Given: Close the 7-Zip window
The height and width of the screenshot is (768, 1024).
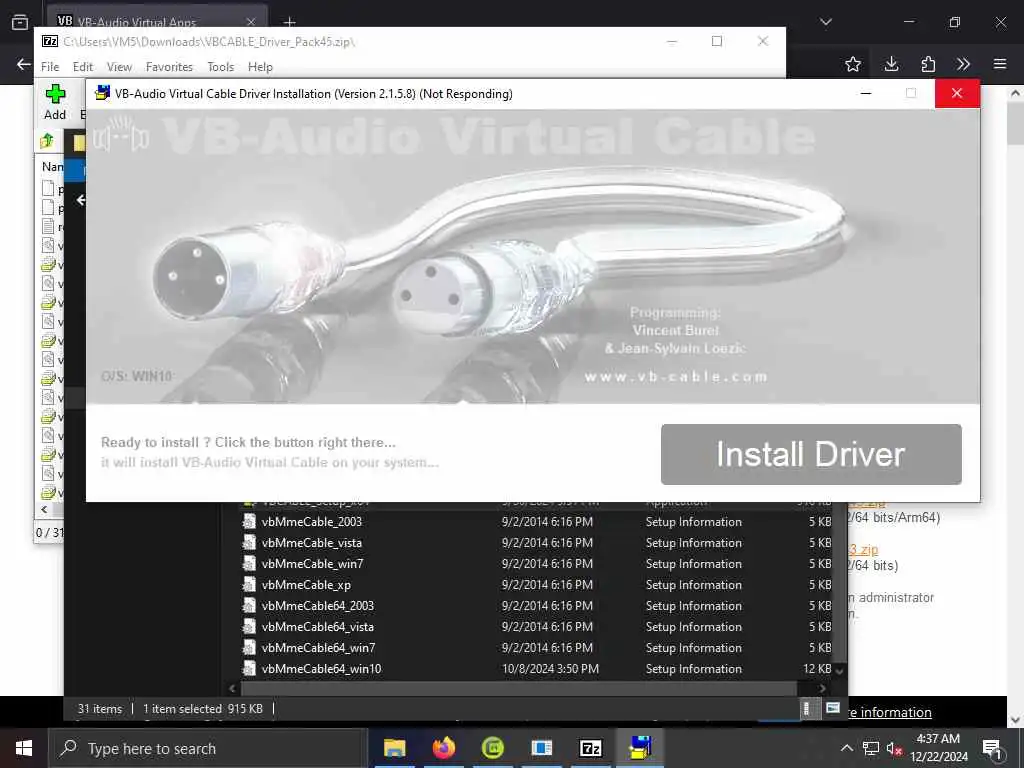Looking at the screenshot, I should (x=762, y=41).
